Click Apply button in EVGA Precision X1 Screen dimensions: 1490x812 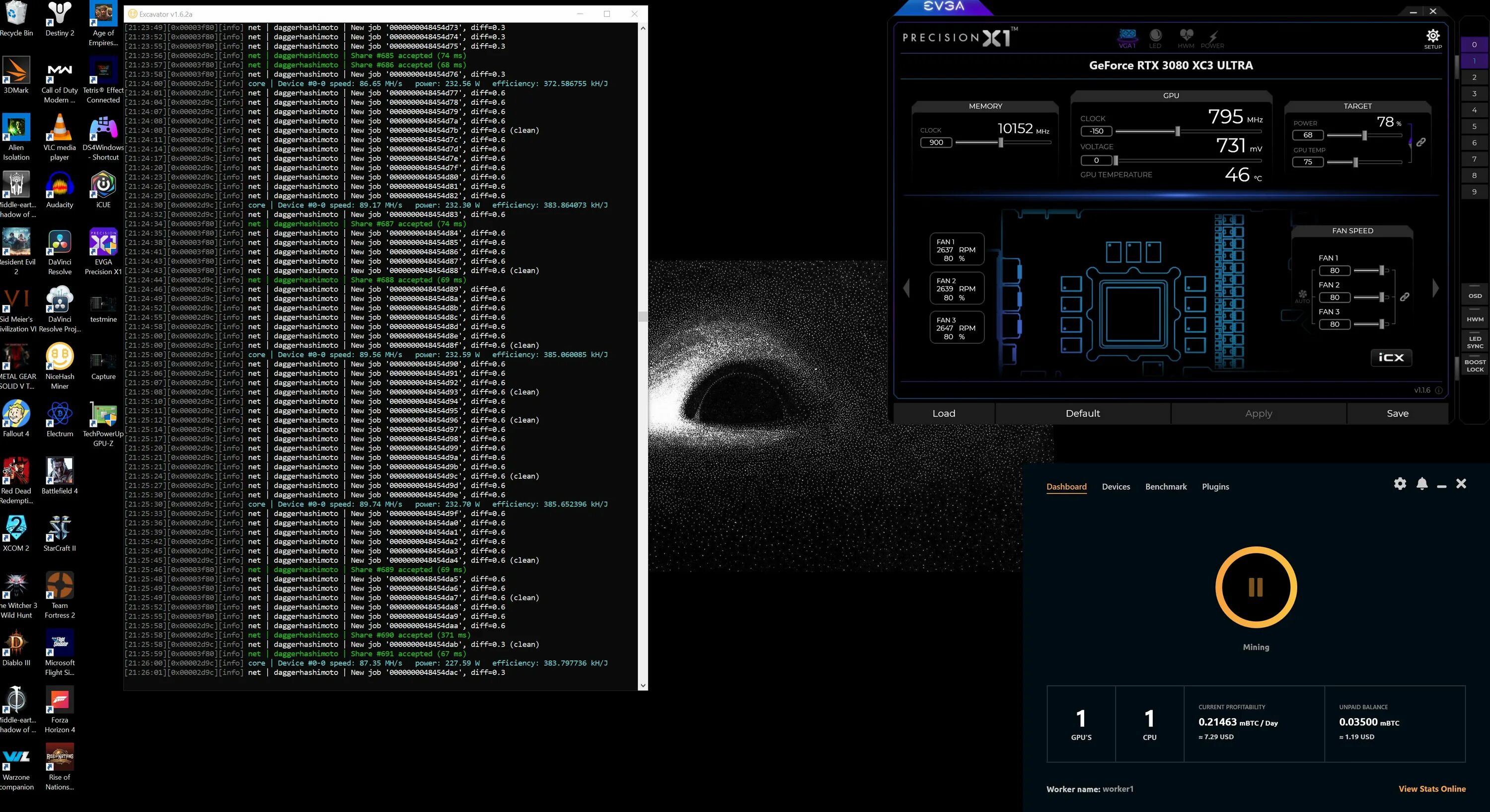(1259, 413)
